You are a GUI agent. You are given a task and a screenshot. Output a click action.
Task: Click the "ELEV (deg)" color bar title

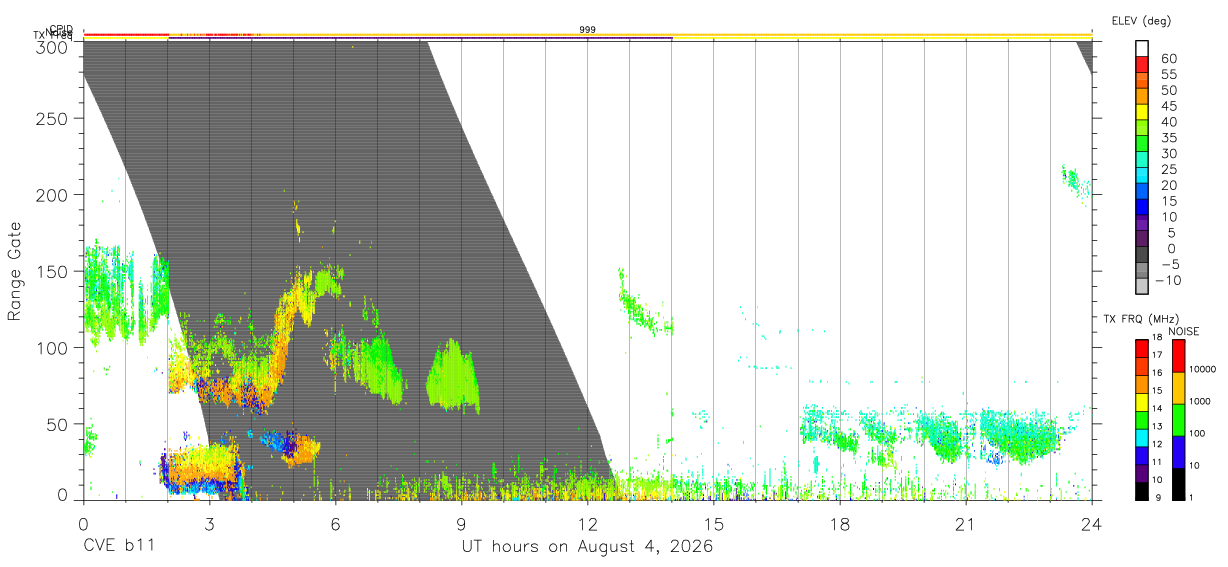(x=1143, y=20)
